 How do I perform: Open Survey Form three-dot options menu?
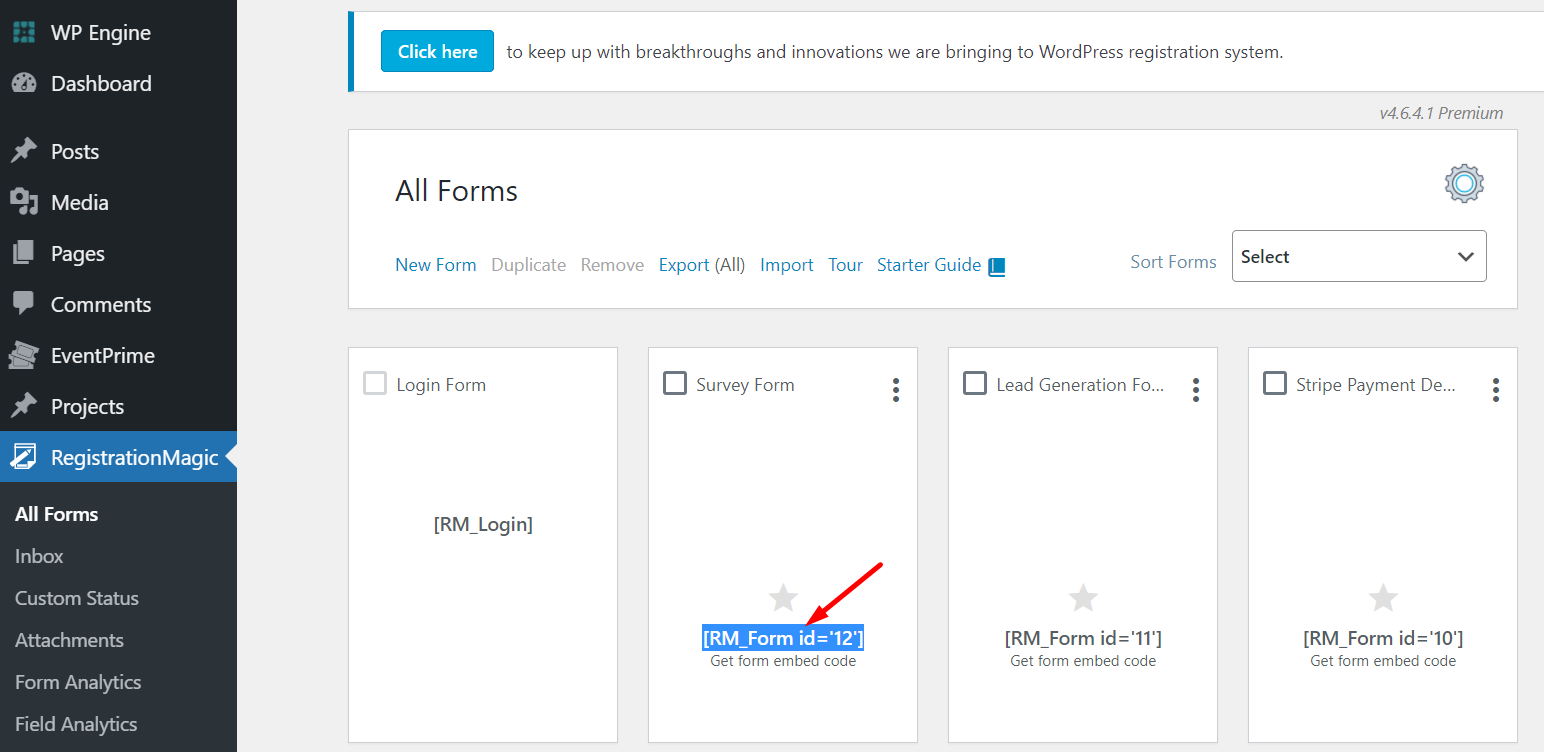point(896,390)
